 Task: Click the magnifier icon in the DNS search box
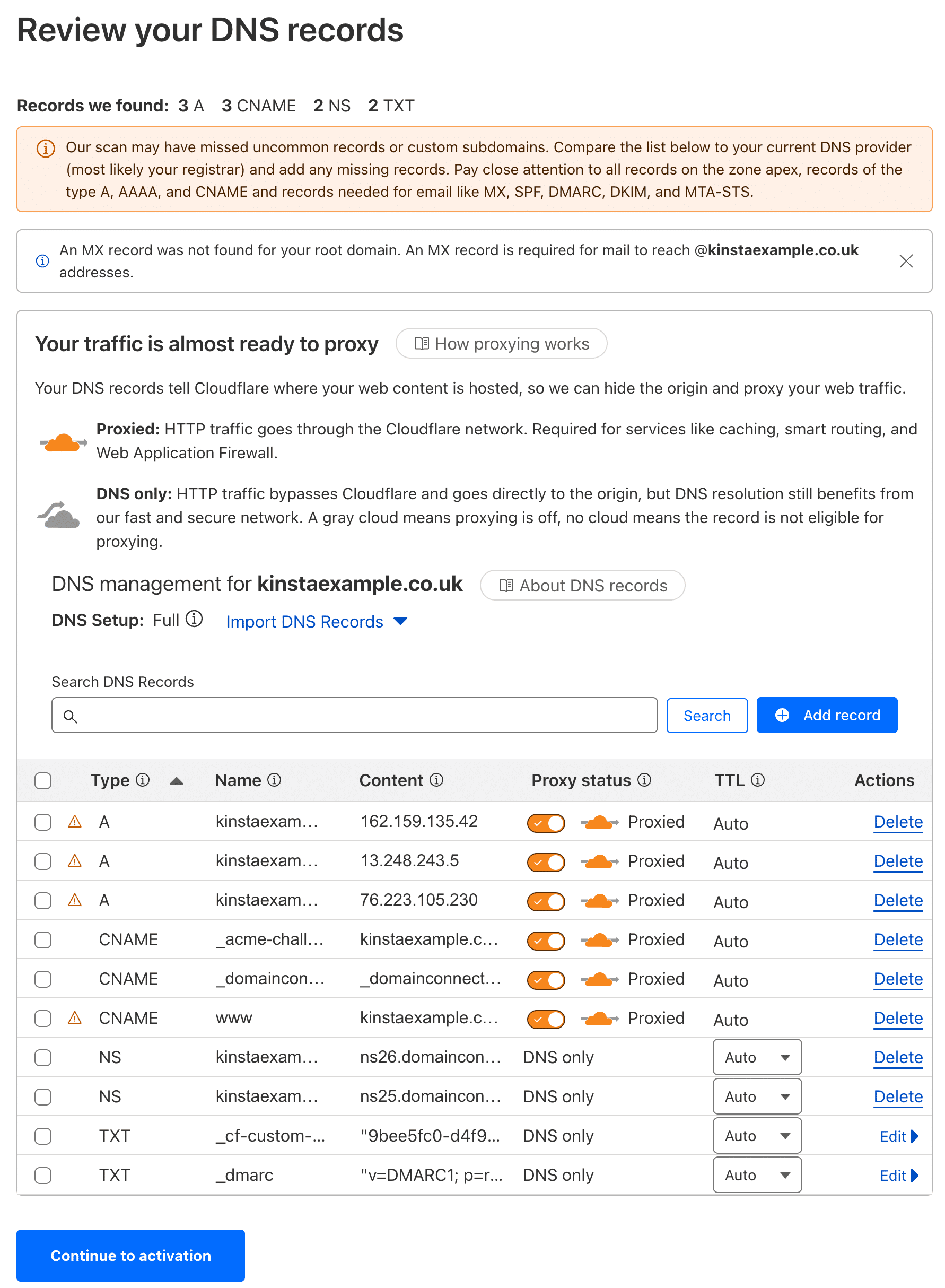pos(71,716)
